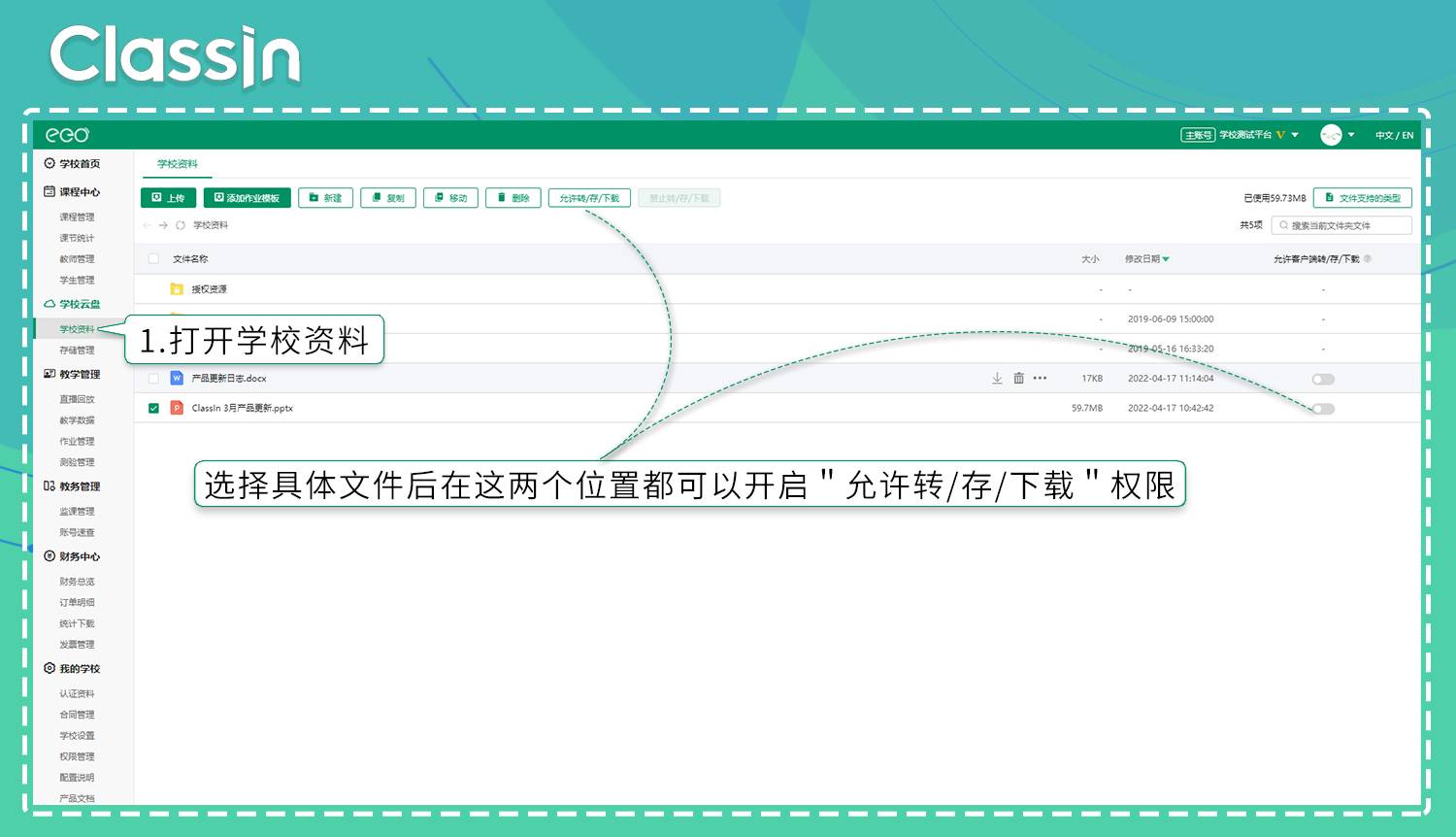
Task: Click the Word icon of 产品更新日志.docx
Action: [x=177, y=379]
